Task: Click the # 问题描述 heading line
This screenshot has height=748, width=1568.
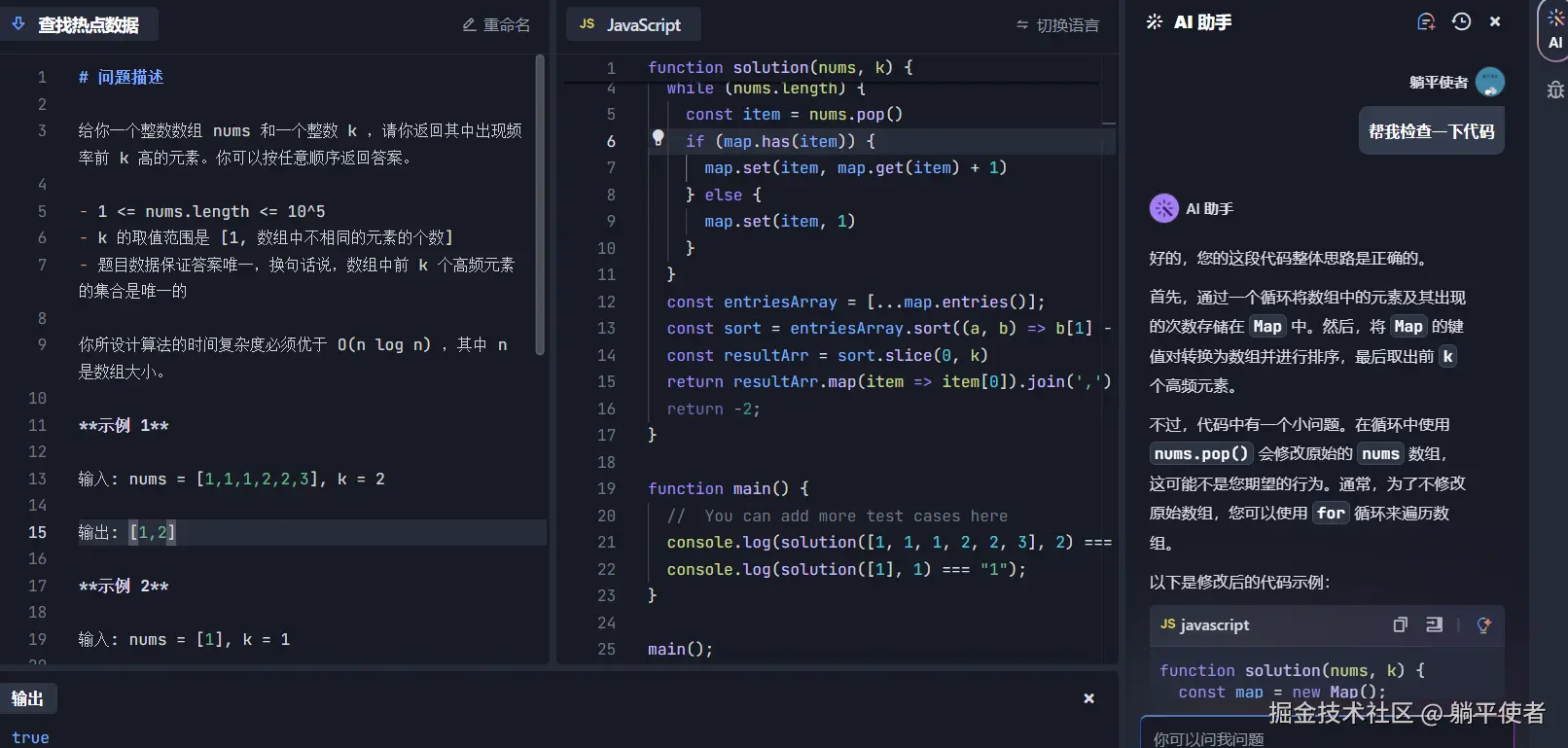Action: pos(121,77)
